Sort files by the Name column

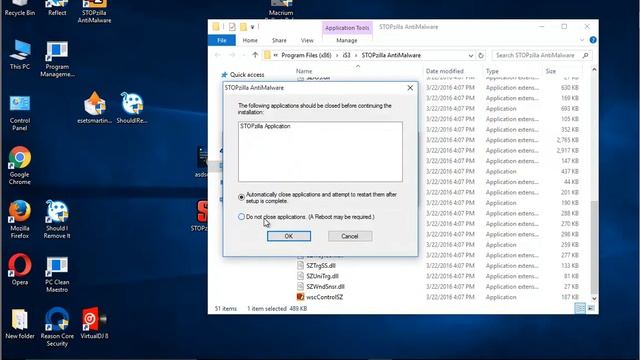pyautogui.click(x=304, y=71)
